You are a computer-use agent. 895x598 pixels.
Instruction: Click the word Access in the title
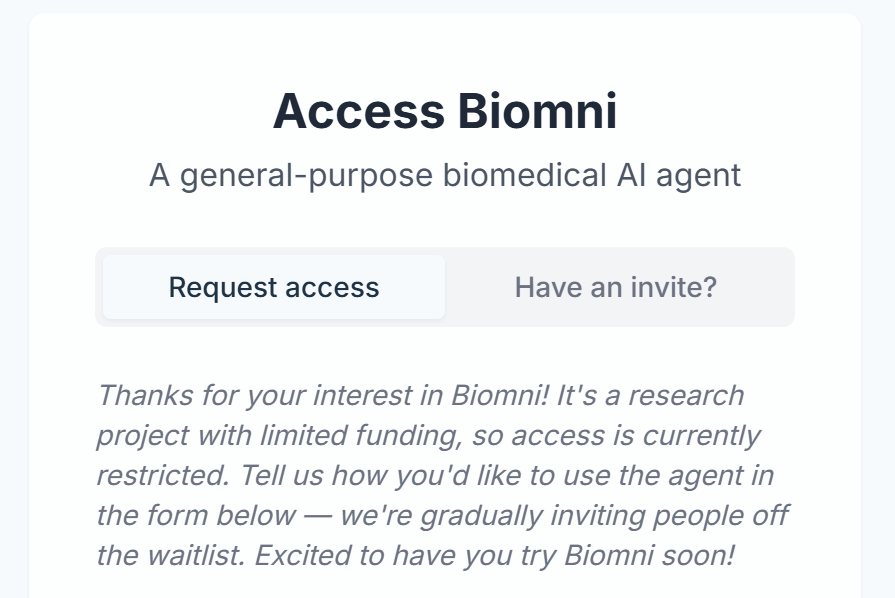pos(358,111)
